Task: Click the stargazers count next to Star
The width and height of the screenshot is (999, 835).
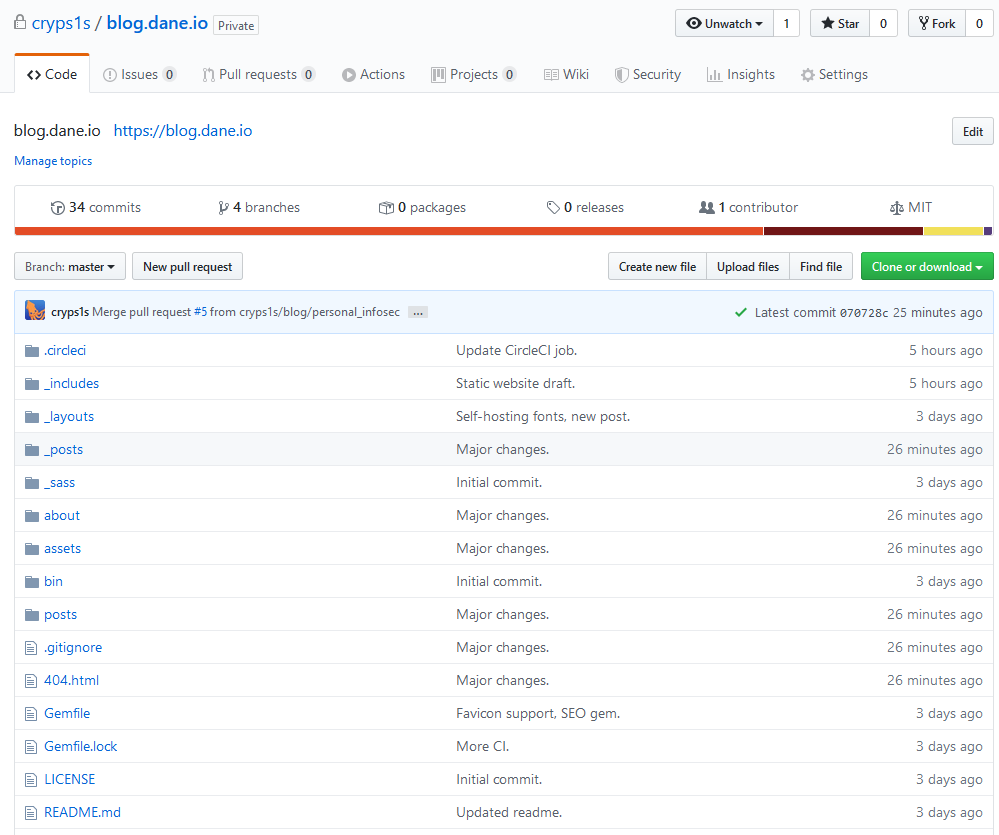Action: point(883,24)
